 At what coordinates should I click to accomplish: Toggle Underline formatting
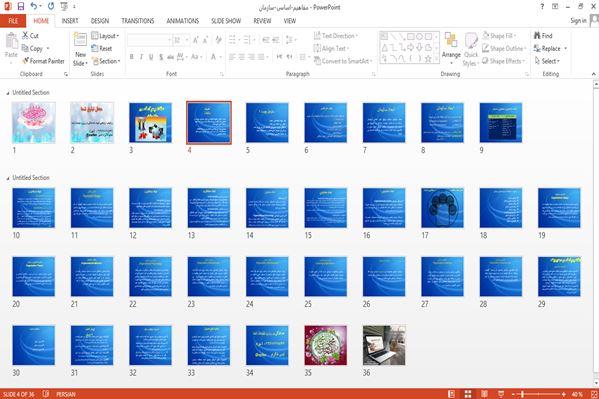[x=151, y=57]
